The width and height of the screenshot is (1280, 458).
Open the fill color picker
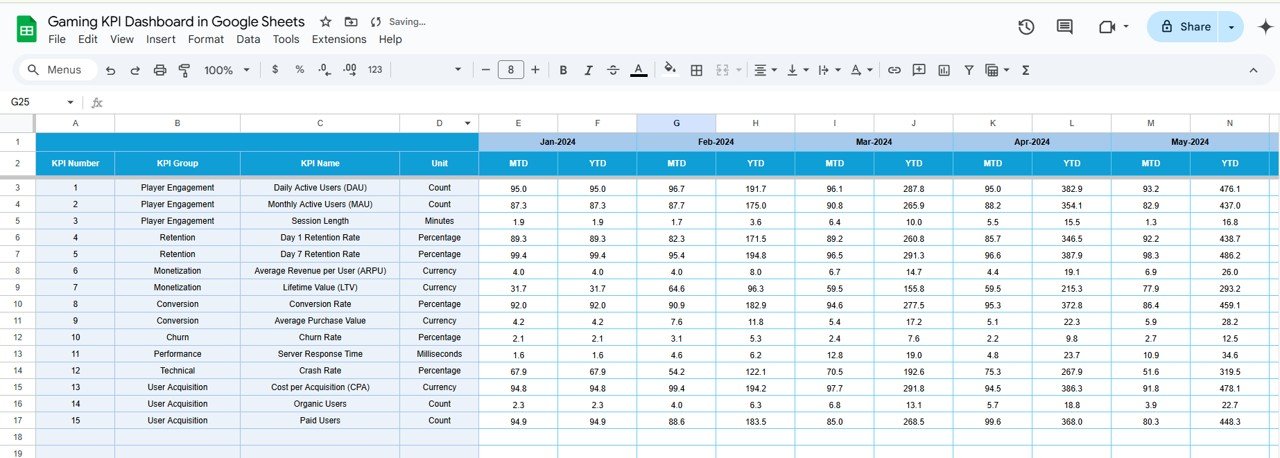click(x=670, y=70)
